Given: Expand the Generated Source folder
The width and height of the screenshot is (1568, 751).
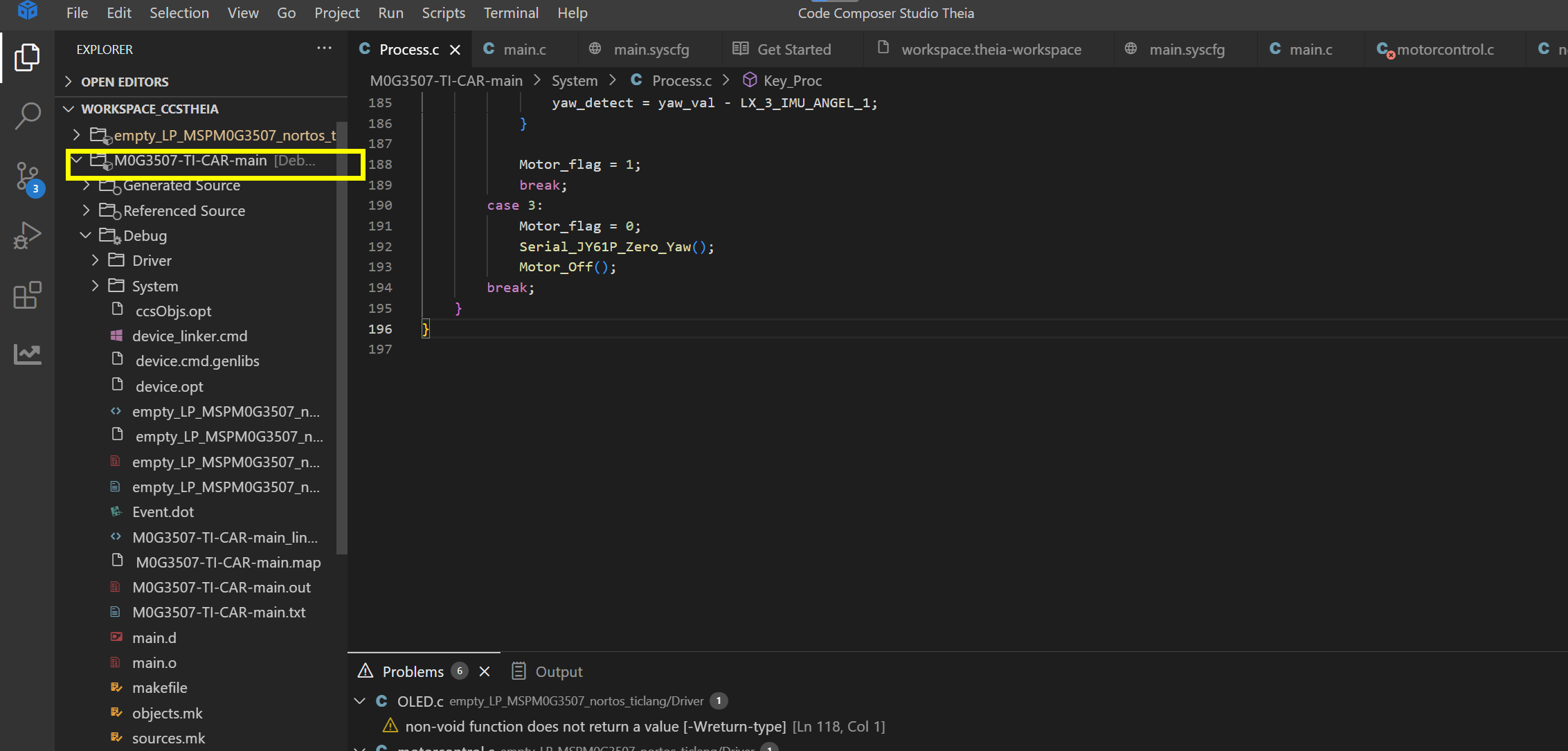Looking at the screenshot, I should (86, 186).
